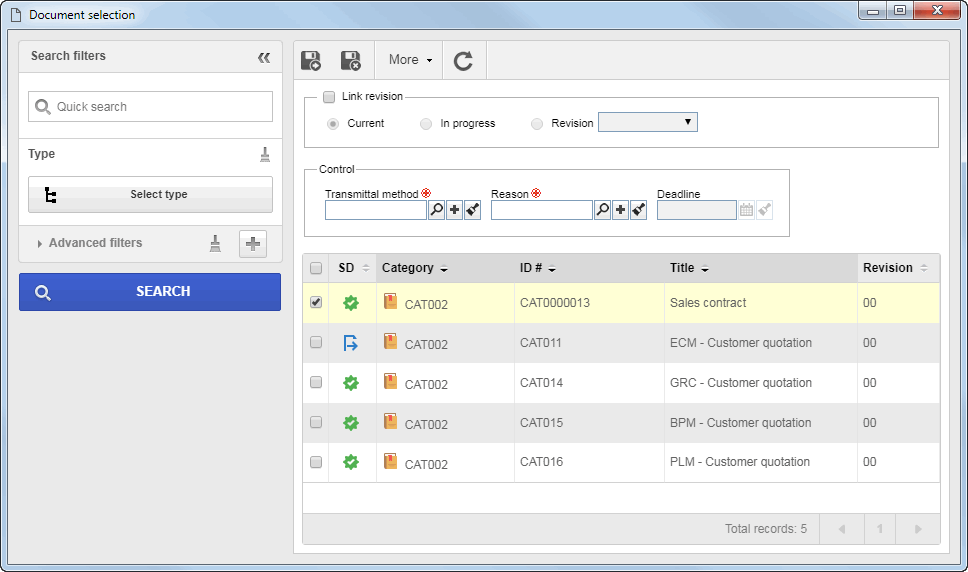Click the 'Total records: 5' text

click(766, 529)
